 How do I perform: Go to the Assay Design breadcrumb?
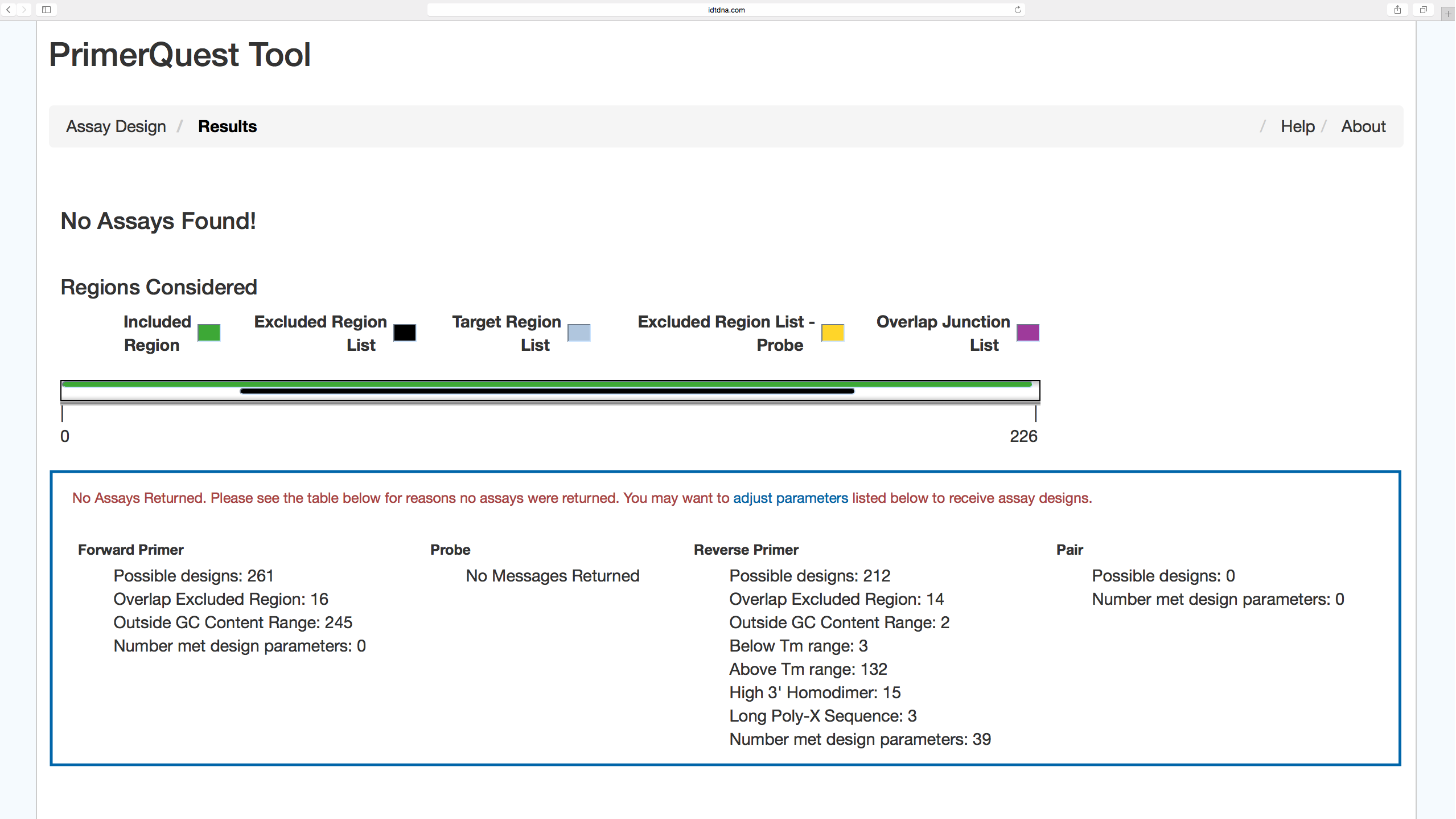pos(116,126)
